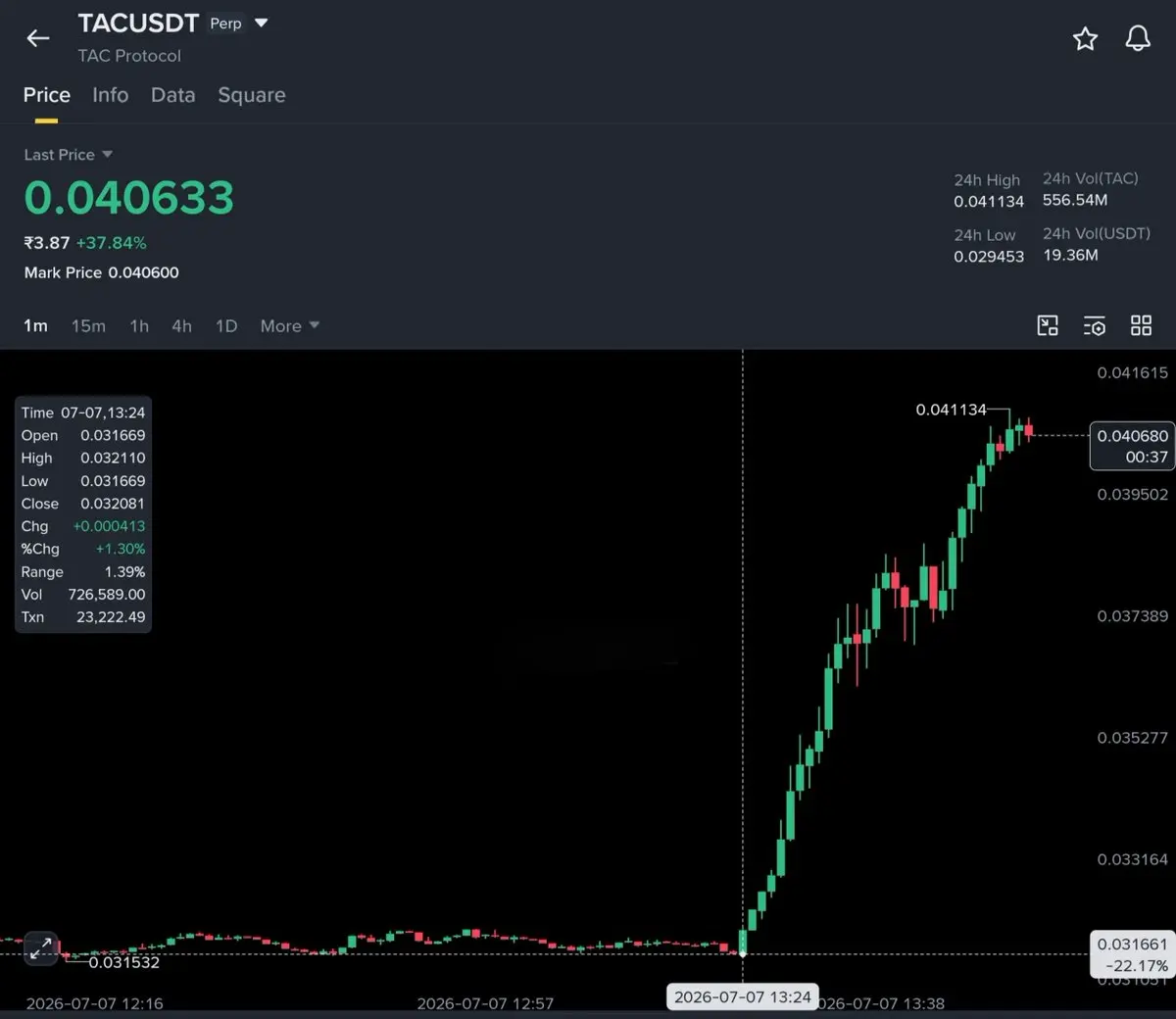This screenshot has height=1019, width=1176.
Task: Expand chart to fullscreen with arrows icon
Action: [x=41, y=947]
